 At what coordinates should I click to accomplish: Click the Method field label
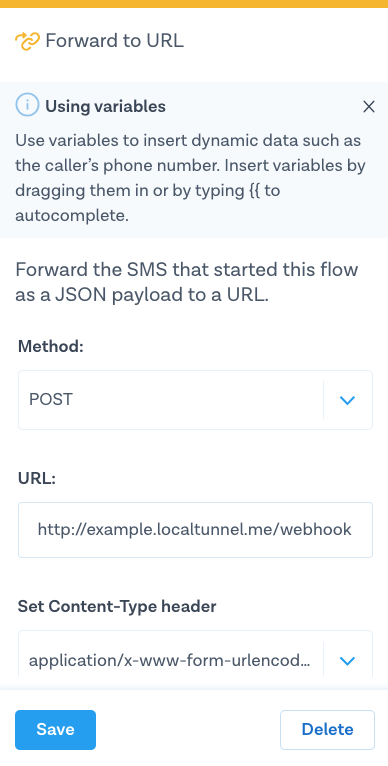click(51, 346)
